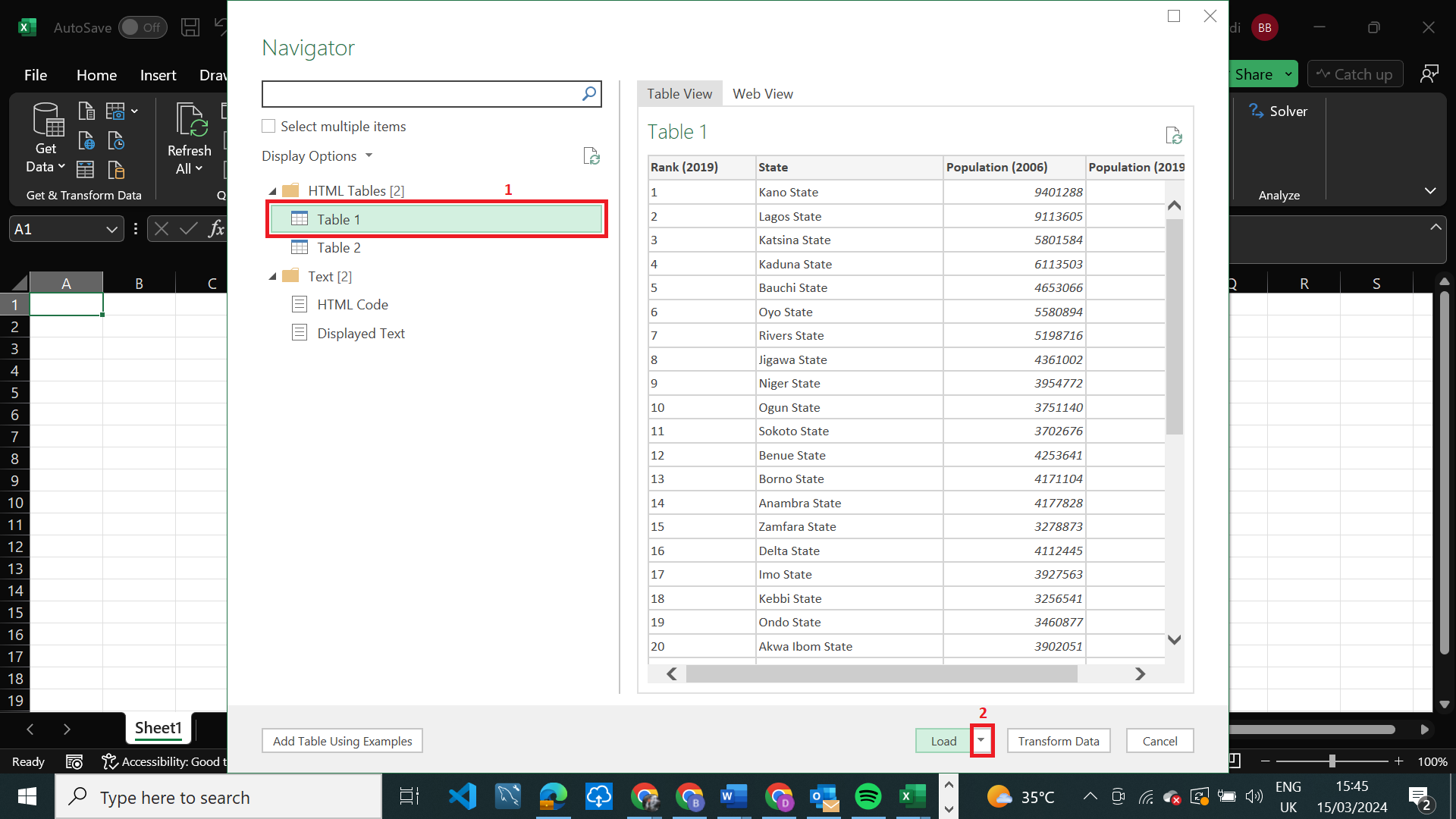Click the refresh preview icon beside Table 1 title
Viewport: 1456px width, 819px height.
[1173, 136]
